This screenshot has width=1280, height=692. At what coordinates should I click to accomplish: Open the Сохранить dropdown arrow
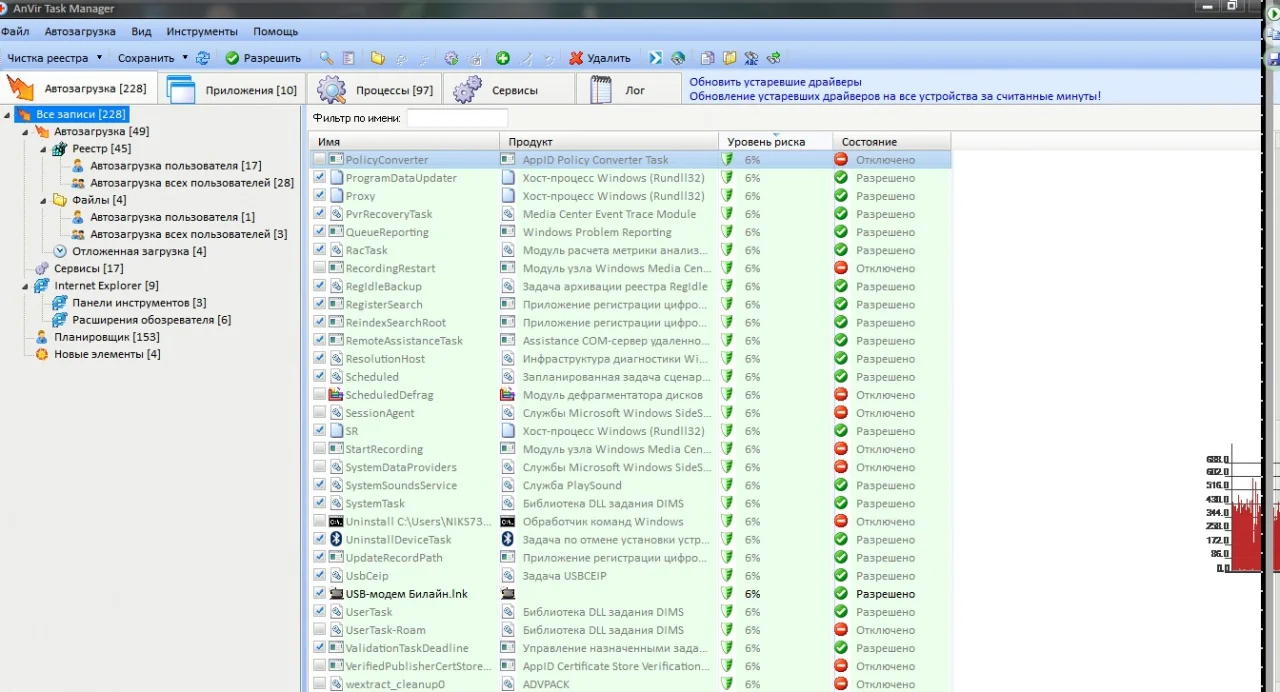[x=183, y=58]
